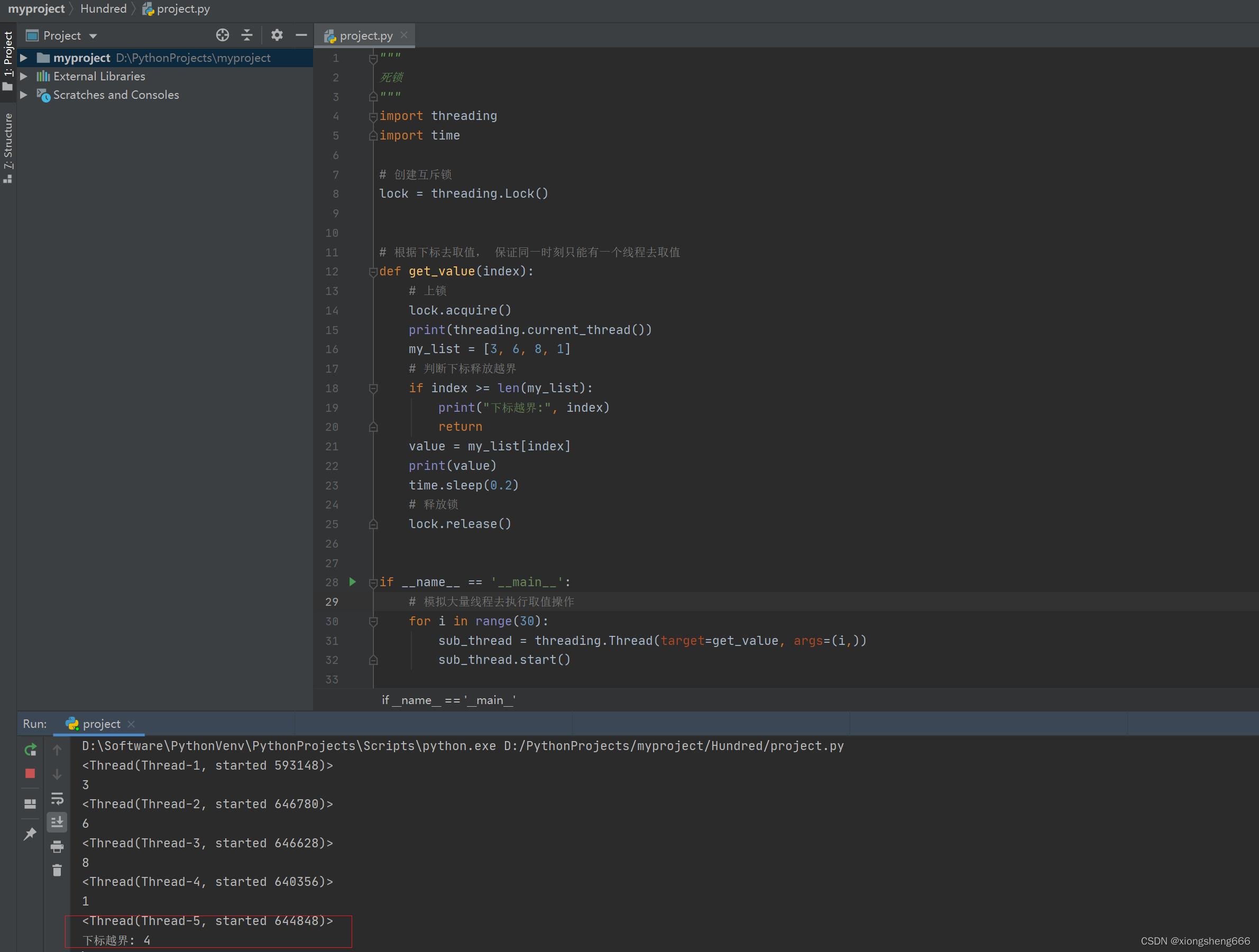Click the print console output icon
The width and height of the screenshot is (1259, 952).
point(57,847)
